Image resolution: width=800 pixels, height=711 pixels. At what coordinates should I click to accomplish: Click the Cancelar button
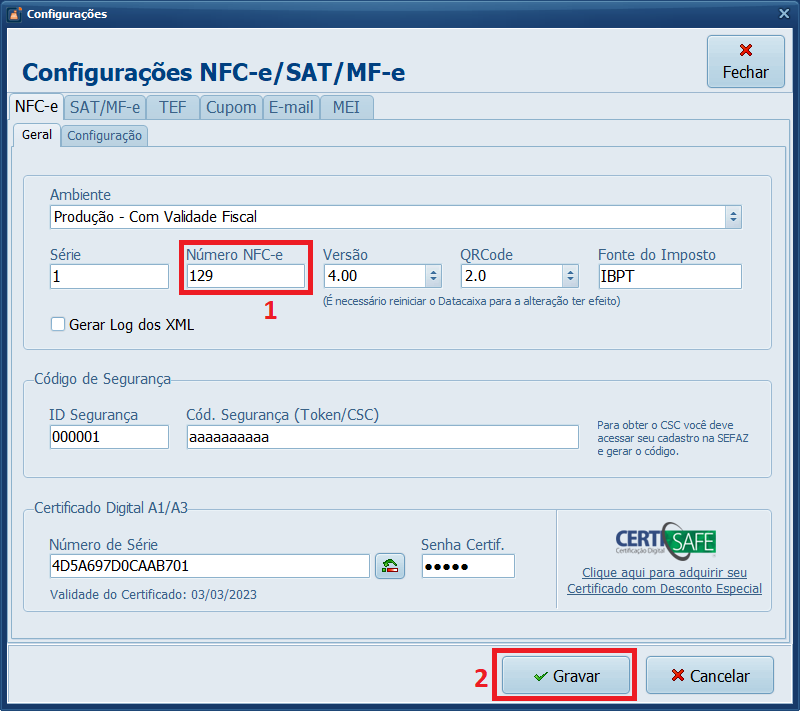click(710, 676)
